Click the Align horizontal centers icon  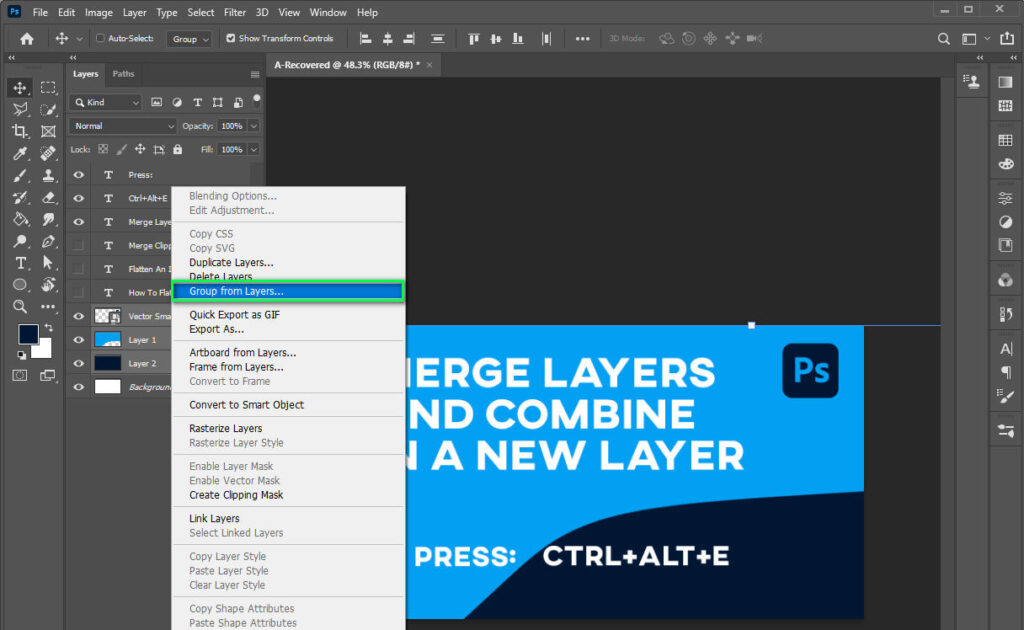pos(388,38)
